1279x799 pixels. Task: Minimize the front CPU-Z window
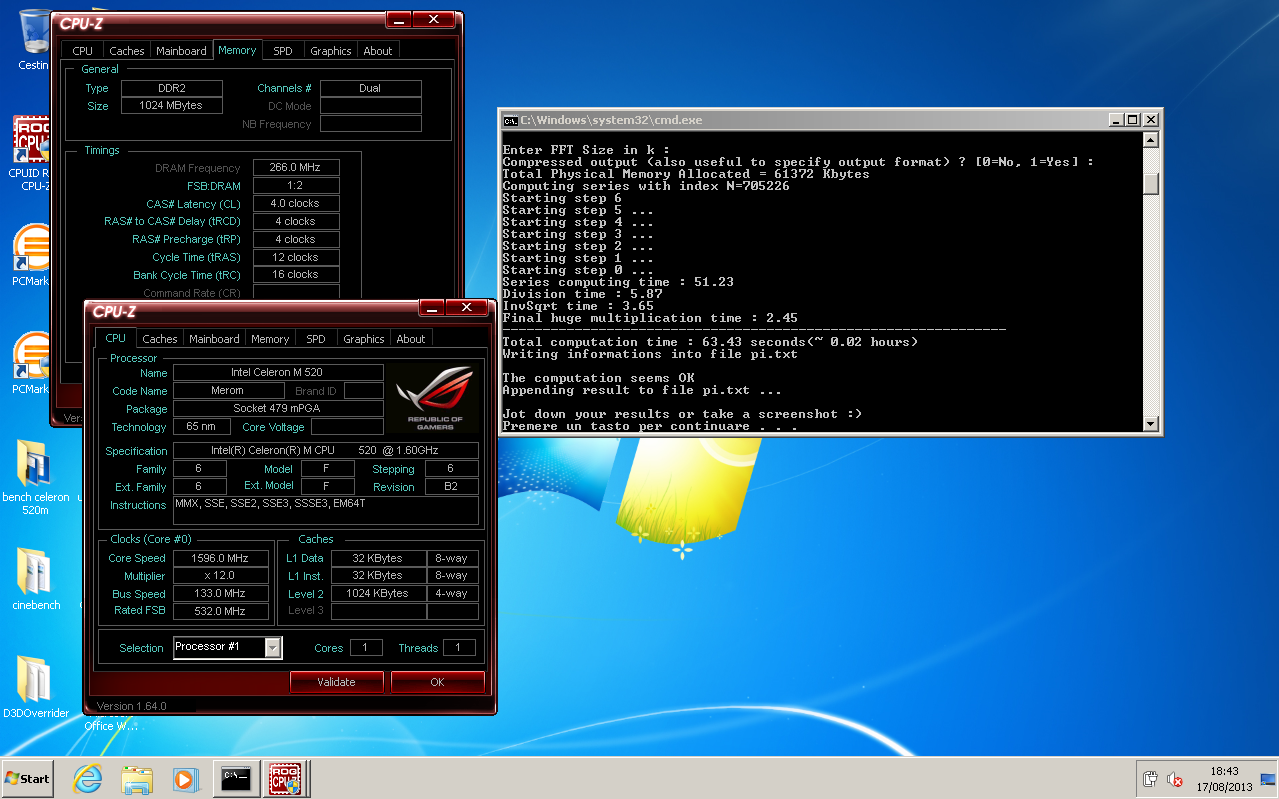coord(431,308)
